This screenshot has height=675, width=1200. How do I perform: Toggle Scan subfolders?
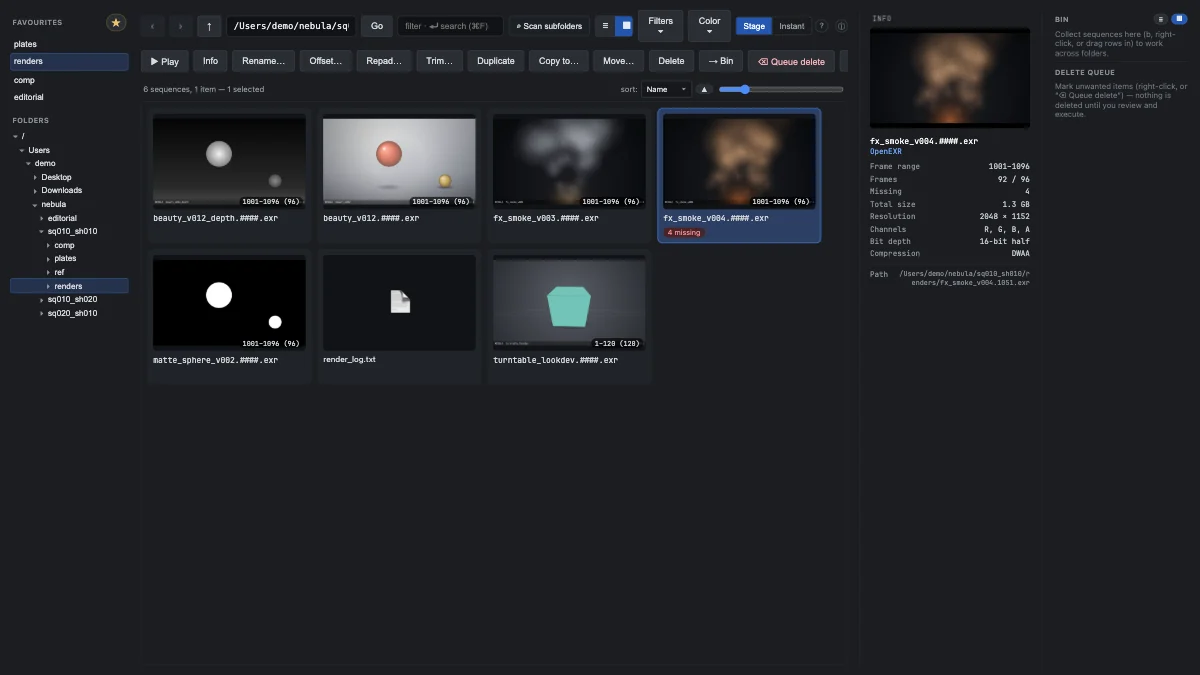point(549,26)
